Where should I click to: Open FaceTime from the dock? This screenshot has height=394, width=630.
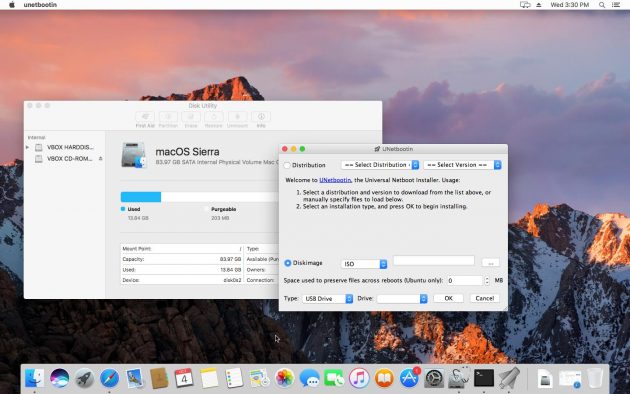click(x=334, y=378)
